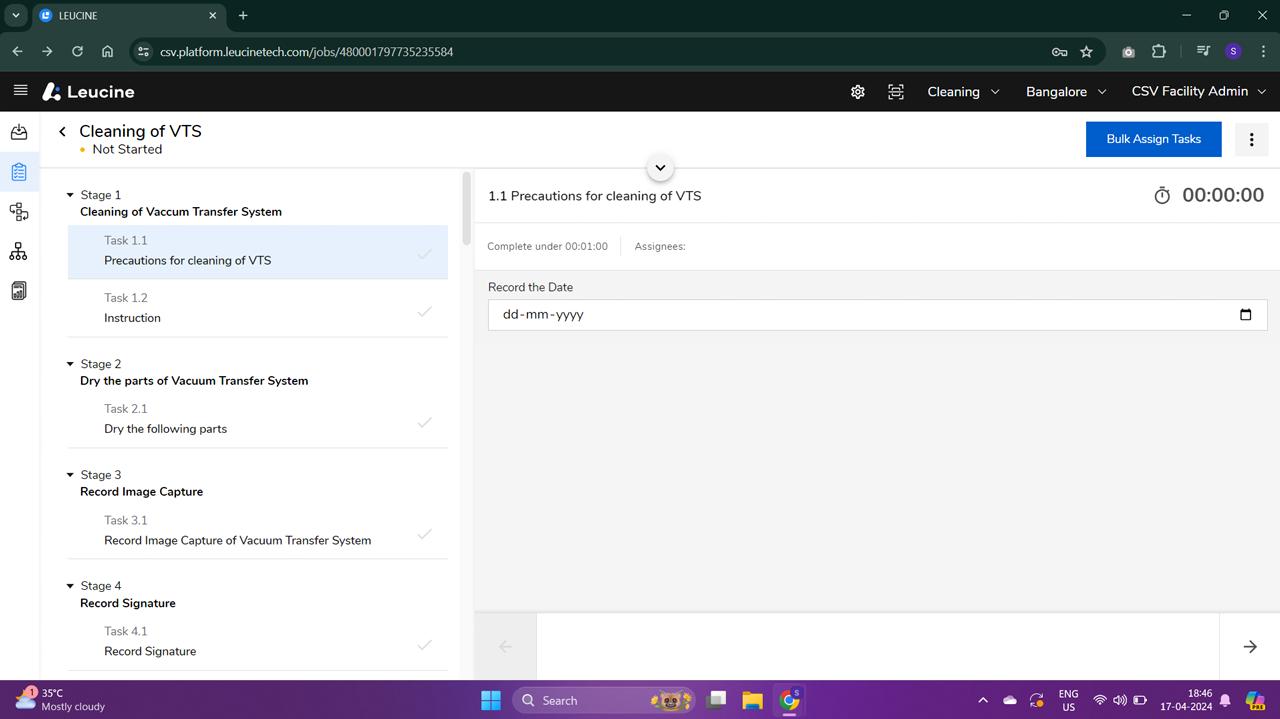The image size is (1280, 719).
Task: Open File Explorer from the taskbar
Action: tap(753, 700)
